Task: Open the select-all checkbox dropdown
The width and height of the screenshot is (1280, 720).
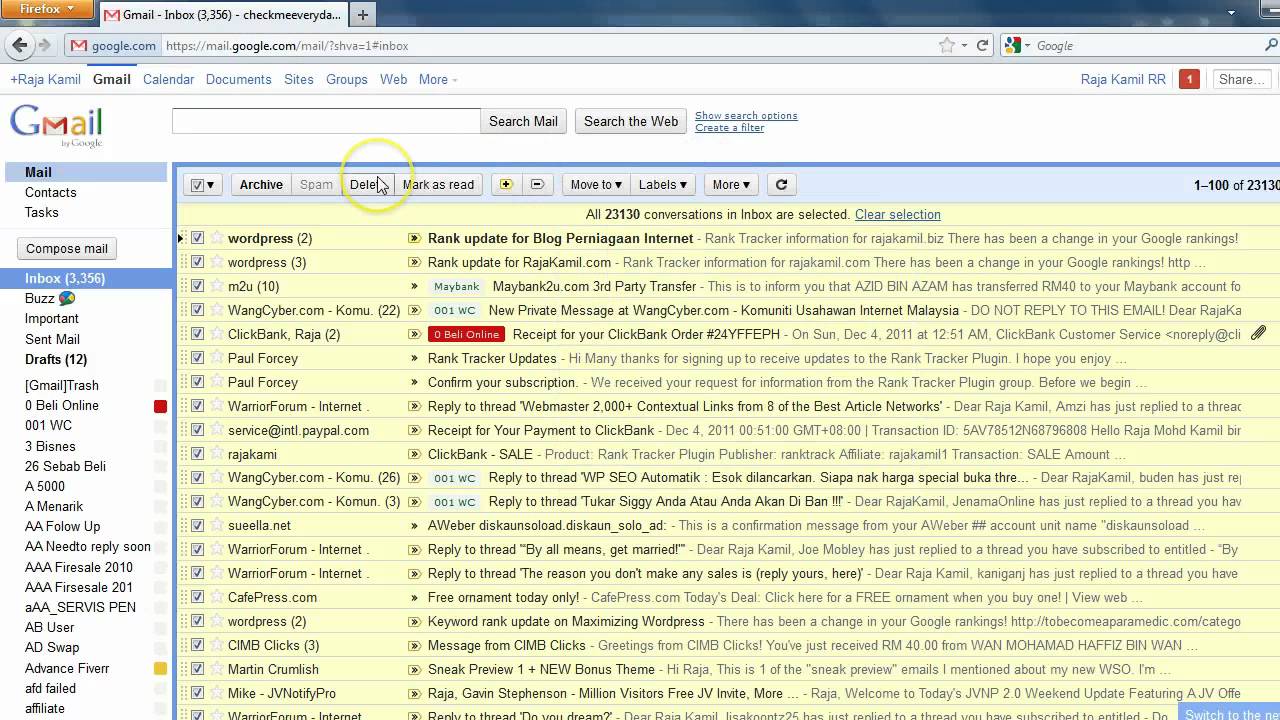Action: [x=210, y=185]
